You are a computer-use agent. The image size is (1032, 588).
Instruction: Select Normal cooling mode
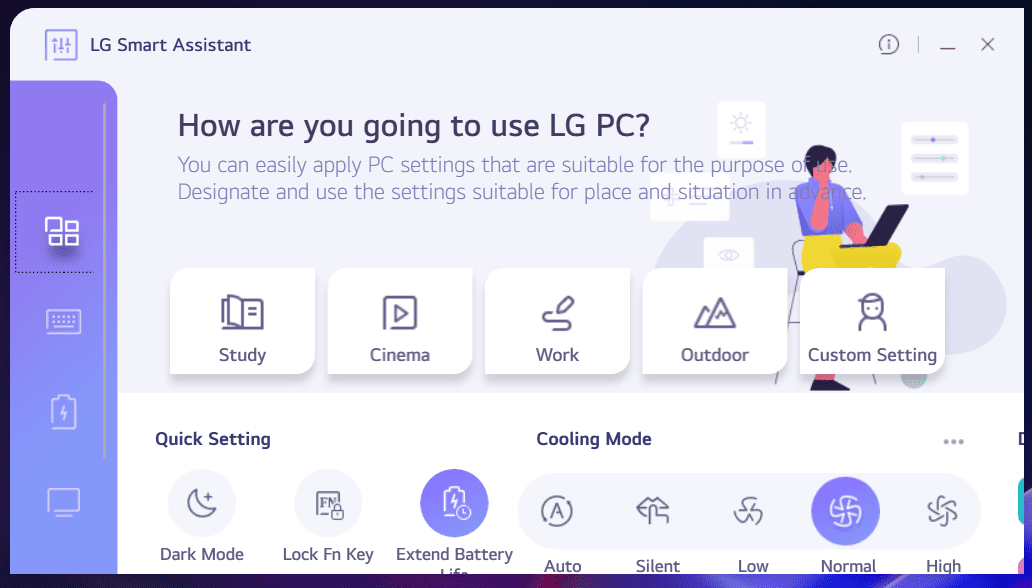pos(845,511)
